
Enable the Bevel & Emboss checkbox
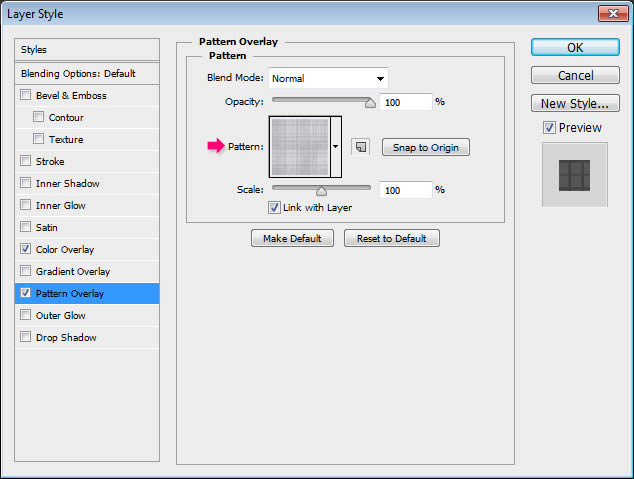25,95
